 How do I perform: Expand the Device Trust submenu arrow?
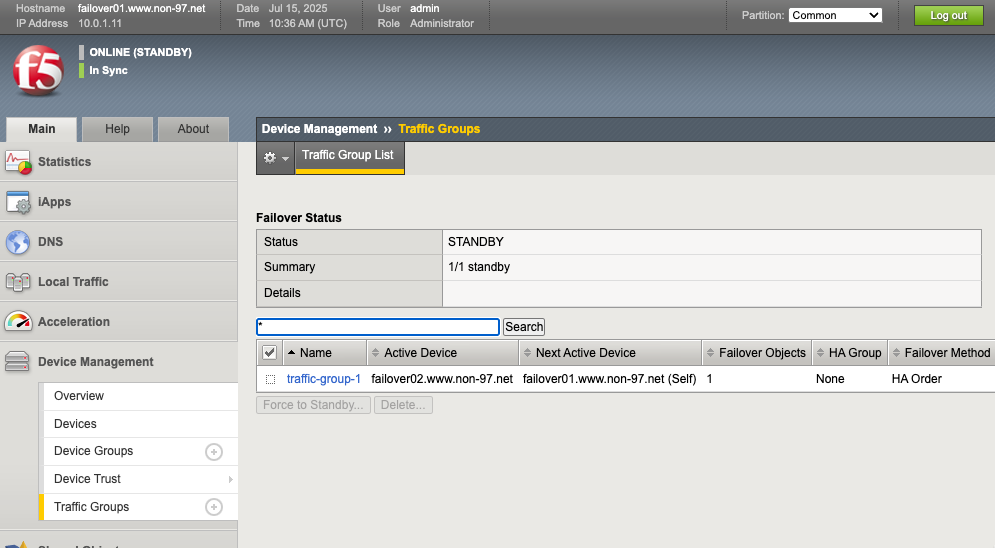click(x=230, y=480)
